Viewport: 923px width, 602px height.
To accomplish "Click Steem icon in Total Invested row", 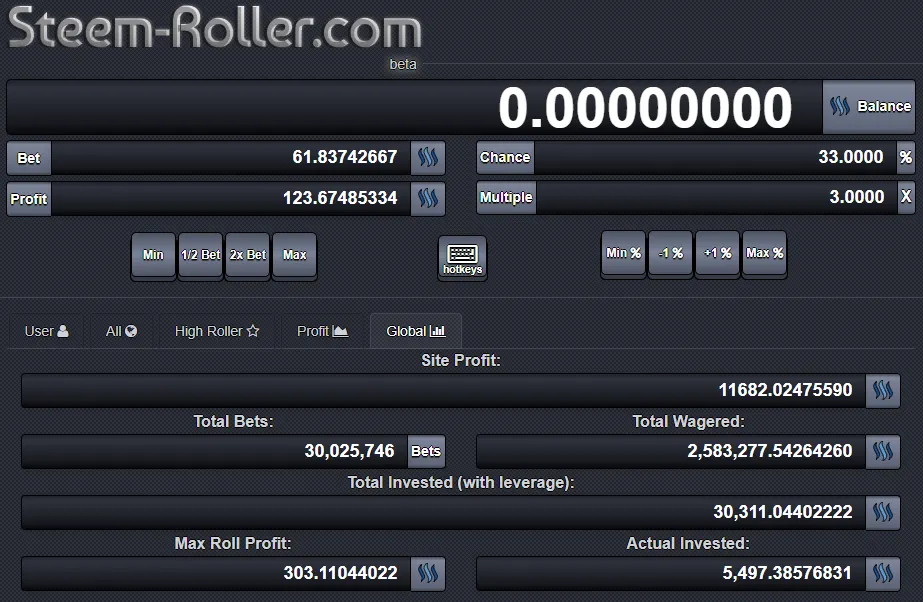I will (x=883, y=512).
